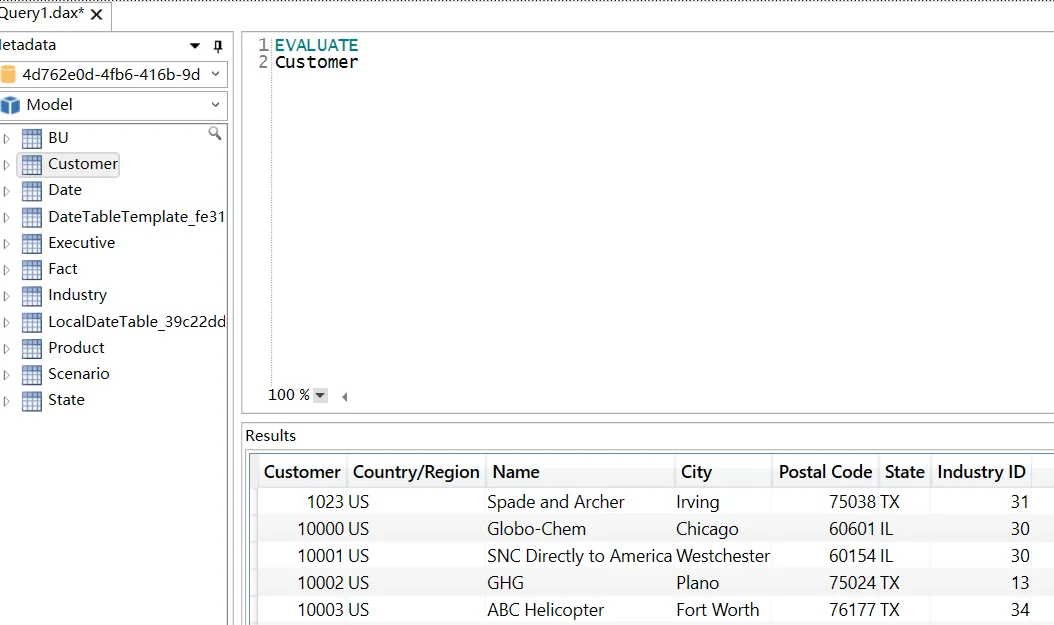
Task: Select the Date table icon
Action: click(x=32, y=191)
